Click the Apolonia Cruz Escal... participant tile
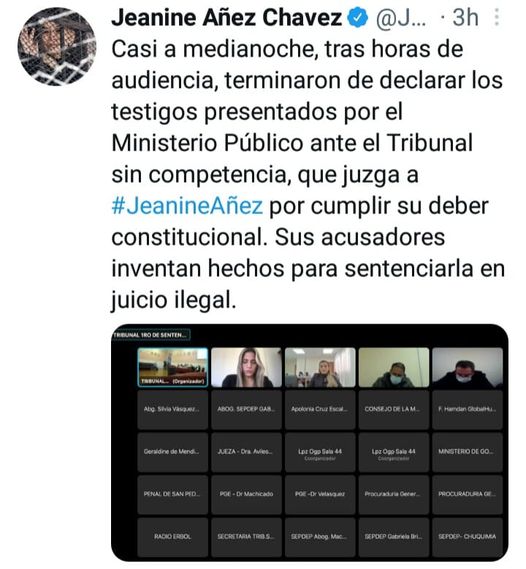This screenshot has width=526, height=569. (320, 409)
